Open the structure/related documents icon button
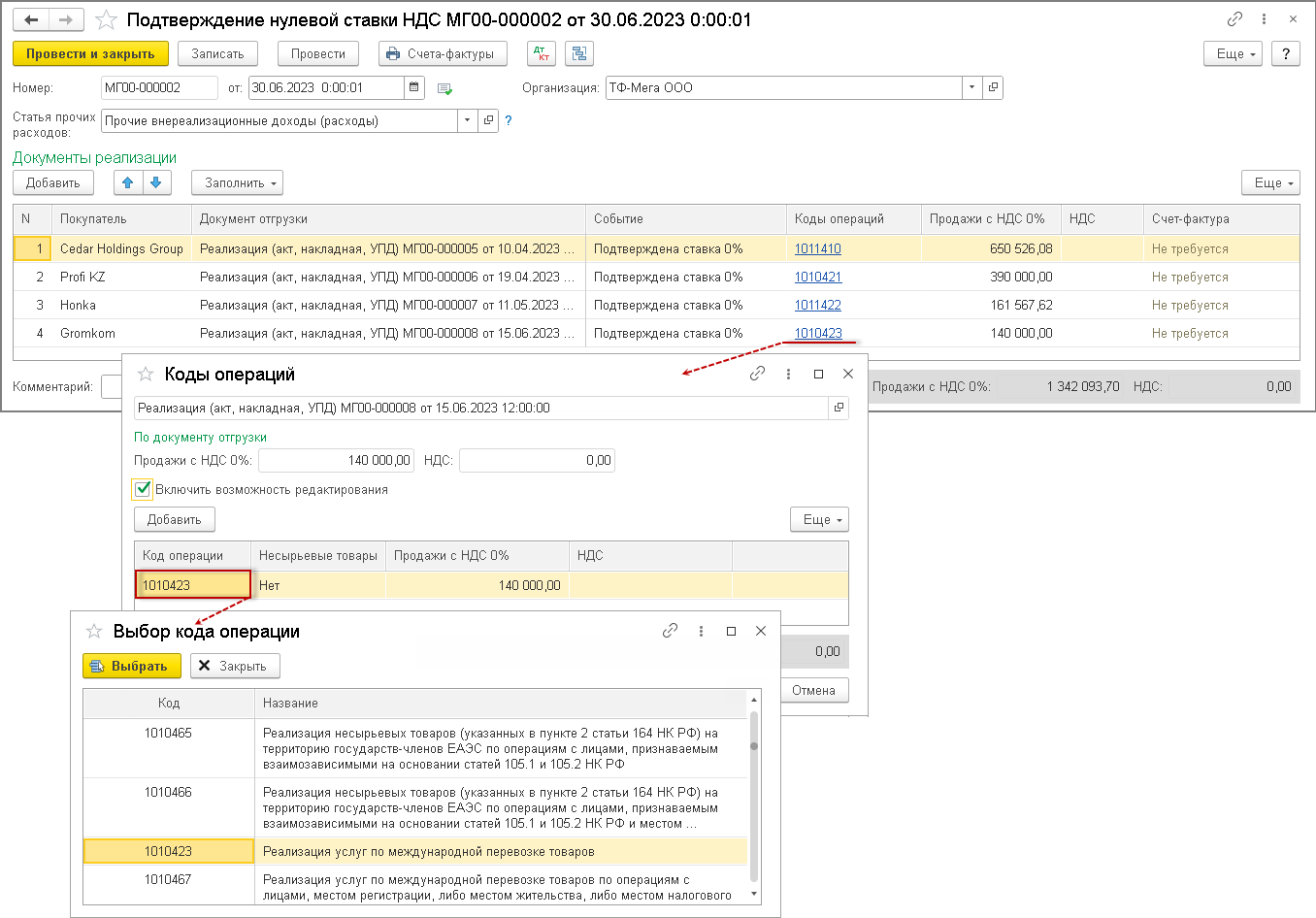This screenshot has width=1316, height=918. click(579, 53)
